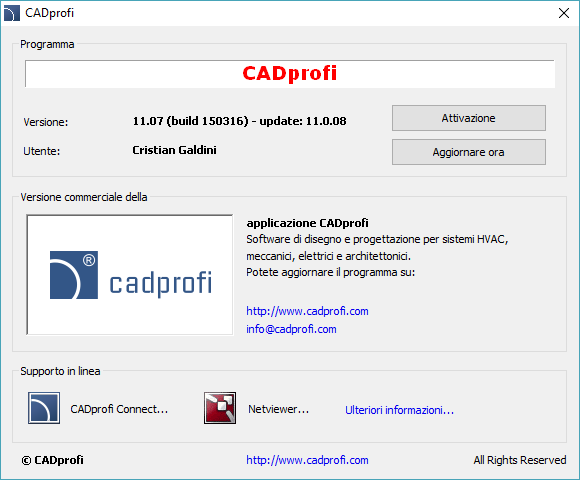Click the Attivazione button
580x480 pixels.
469,118
